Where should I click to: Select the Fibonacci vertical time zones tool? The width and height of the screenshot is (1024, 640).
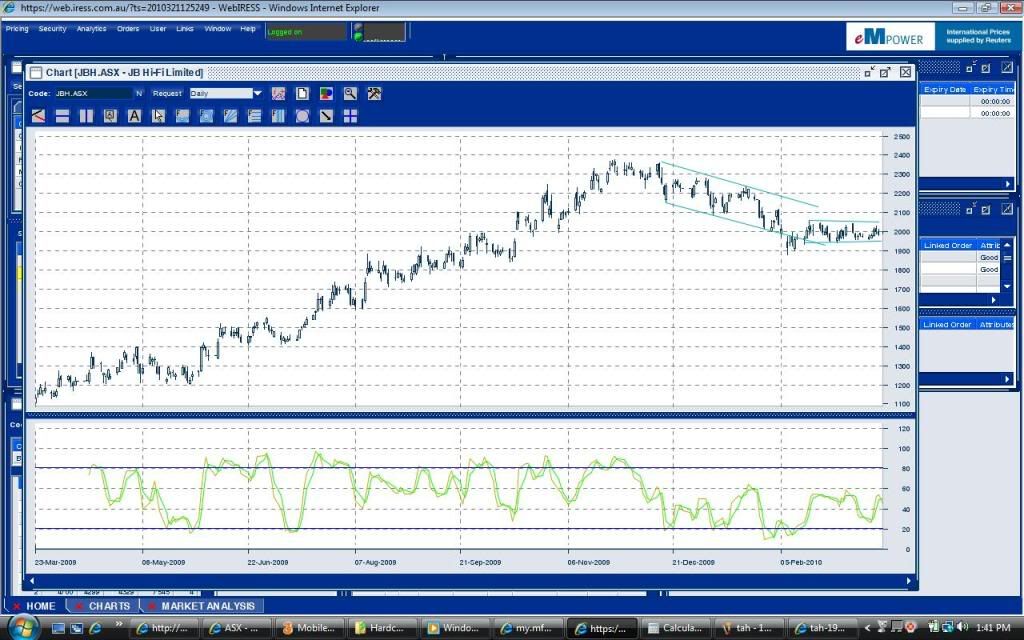point(278,116)
